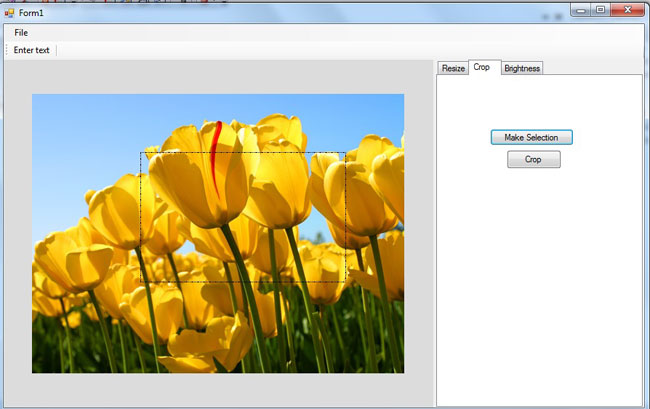Minimize the Form1 window
The height and width of the screenshot is (409, 650).
(x=581, y=10)
